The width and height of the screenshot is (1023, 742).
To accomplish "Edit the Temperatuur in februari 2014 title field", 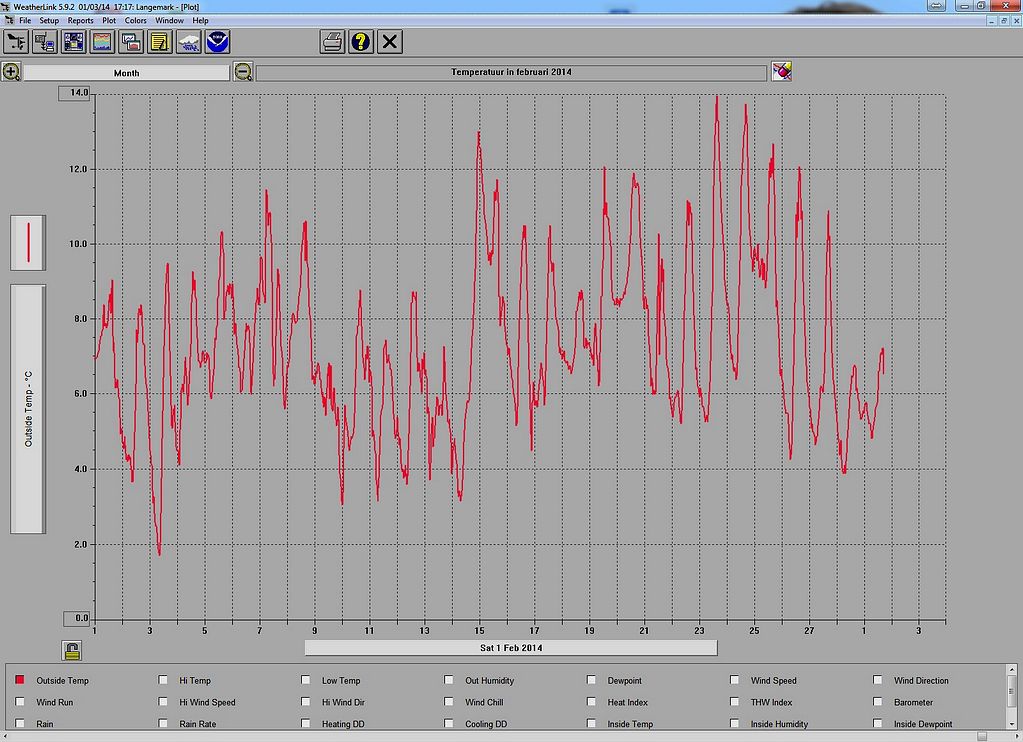I will 511,72.
